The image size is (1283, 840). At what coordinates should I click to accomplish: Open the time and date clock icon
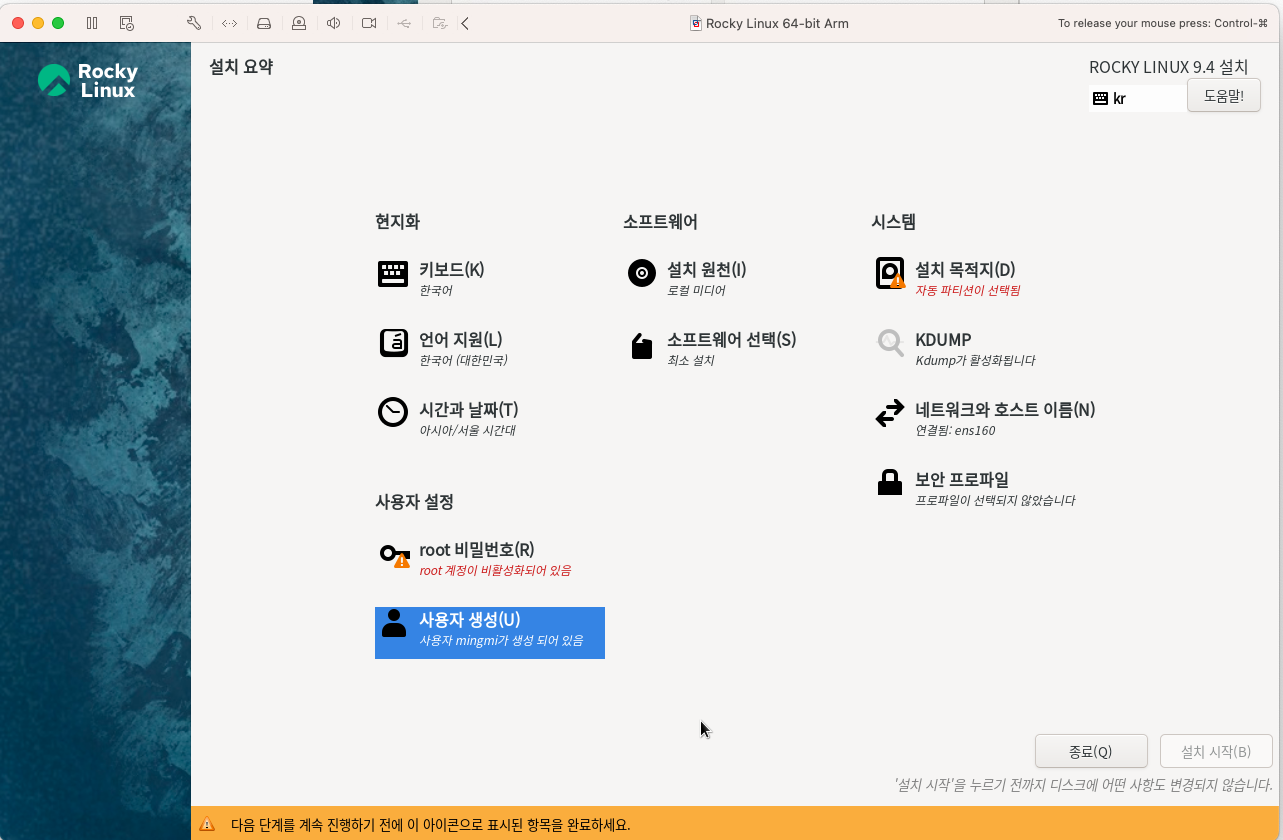click(x=393, y=412)
